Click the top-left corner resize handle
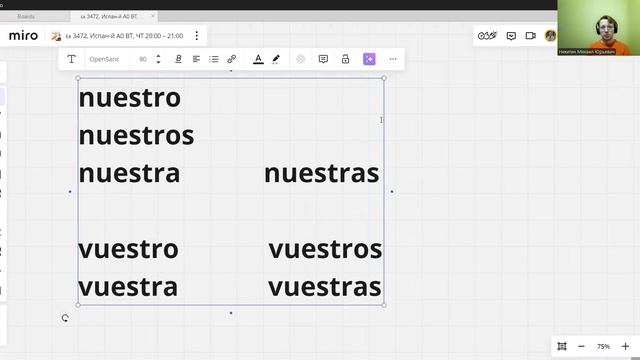 click(78, 78)
